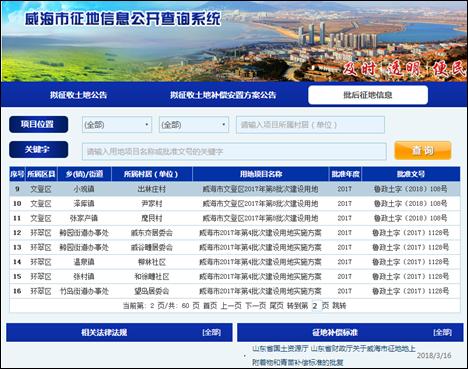This screenshot has width=468, height=369.
Task: Open the 山东省国土资源厅 compensation standard article
Action: point(334,355)
